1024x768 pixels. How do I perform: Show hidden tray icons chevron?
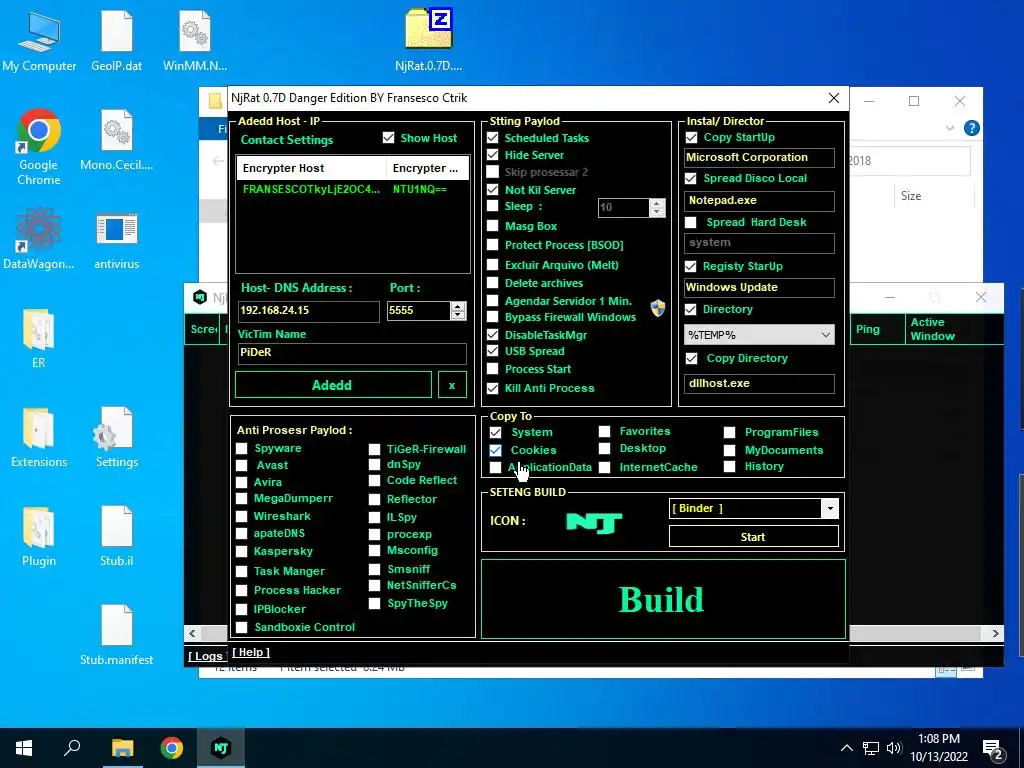click(x=846, y=748)
